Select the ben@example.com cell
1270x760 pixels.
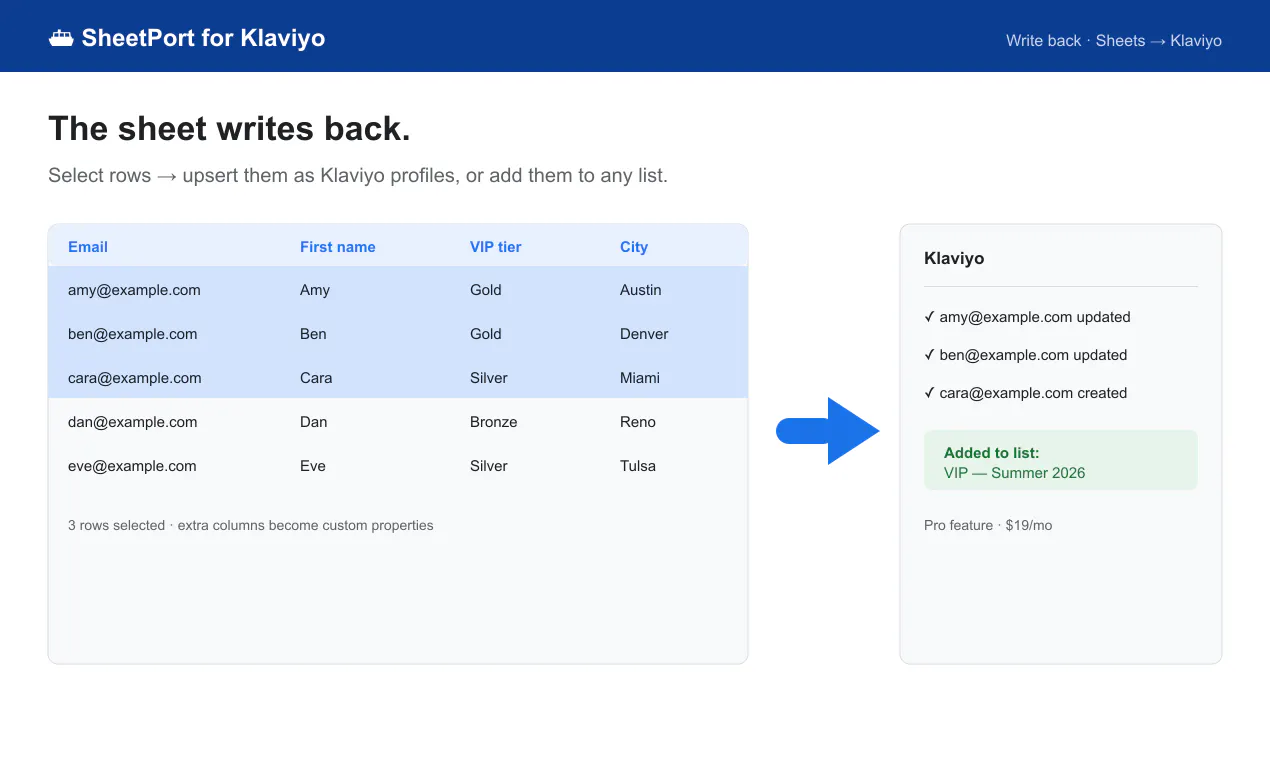tap(133, 334)
